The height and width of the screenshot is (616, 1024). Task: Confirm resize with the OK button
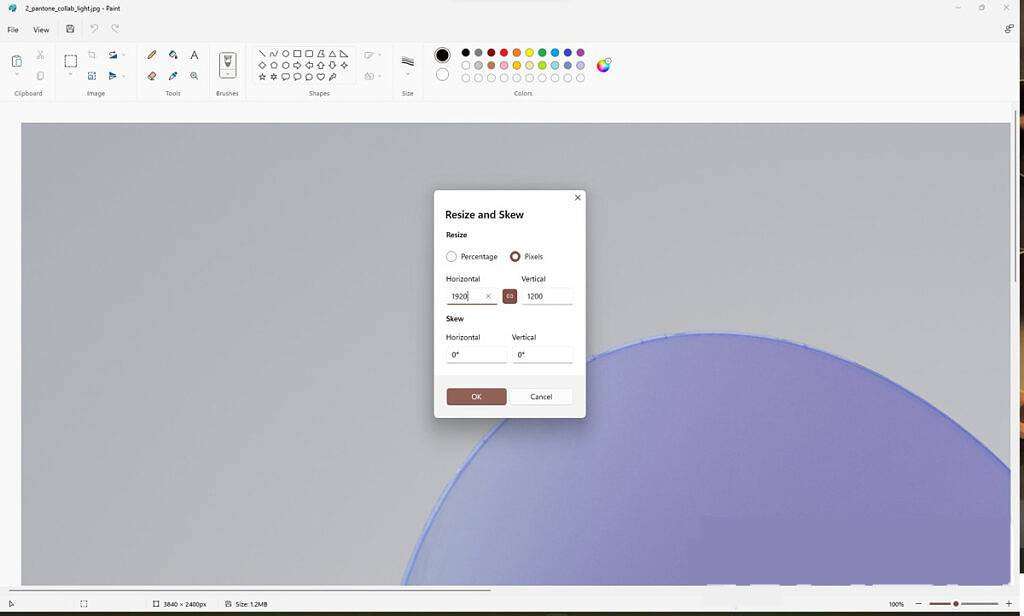coord(476,397)
